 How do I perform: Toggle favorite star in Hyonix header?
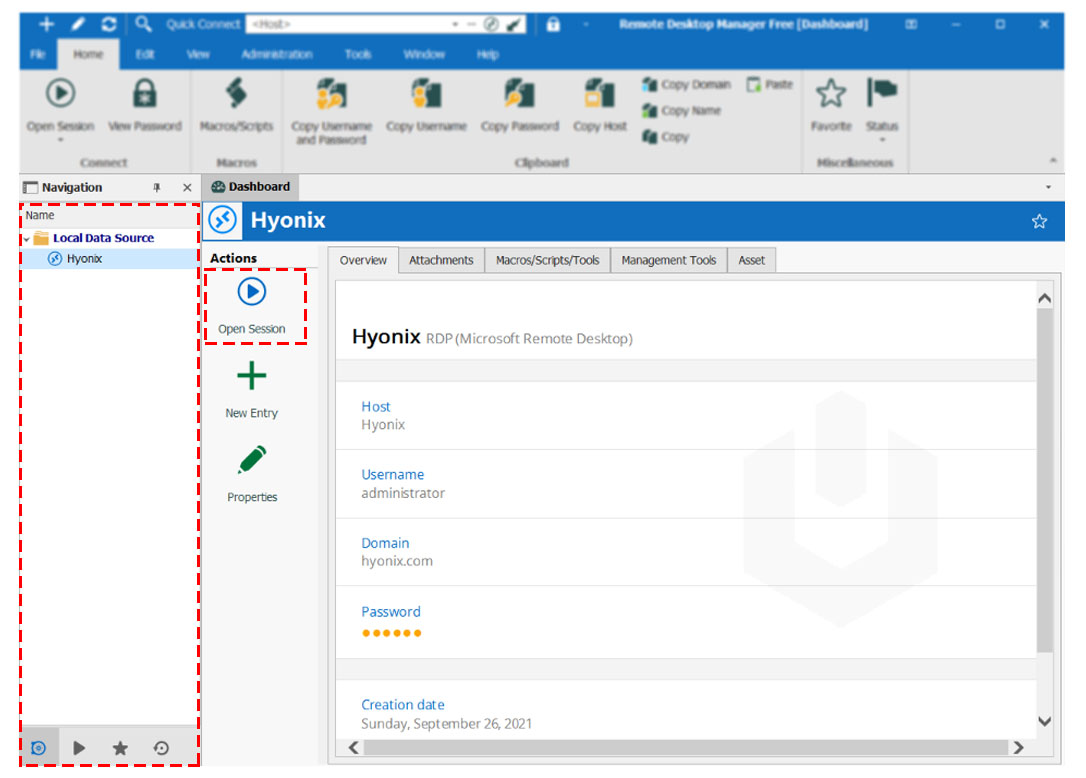[1039, 221]
